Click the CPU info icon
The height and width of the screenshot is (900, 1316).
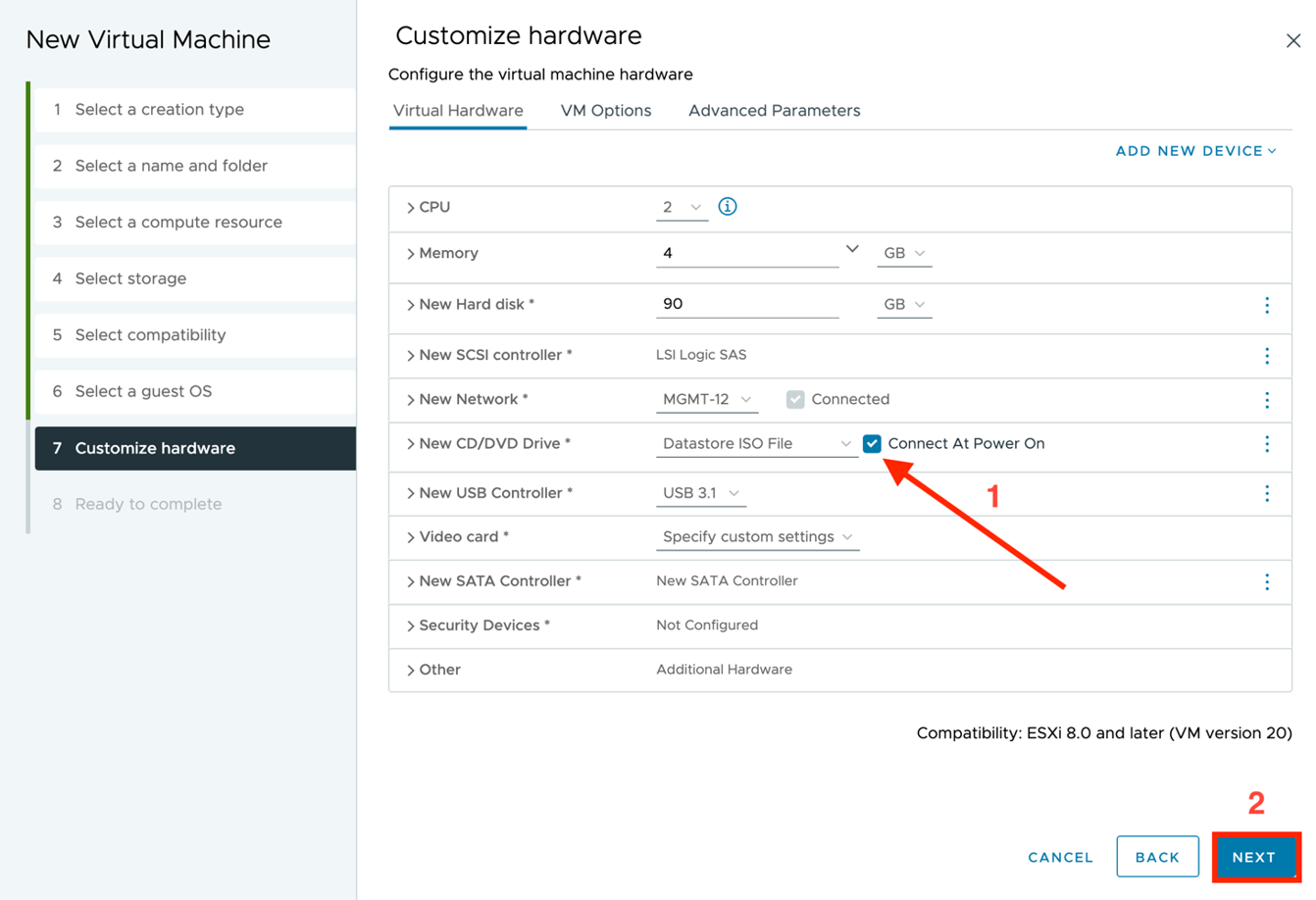(727, 207)
